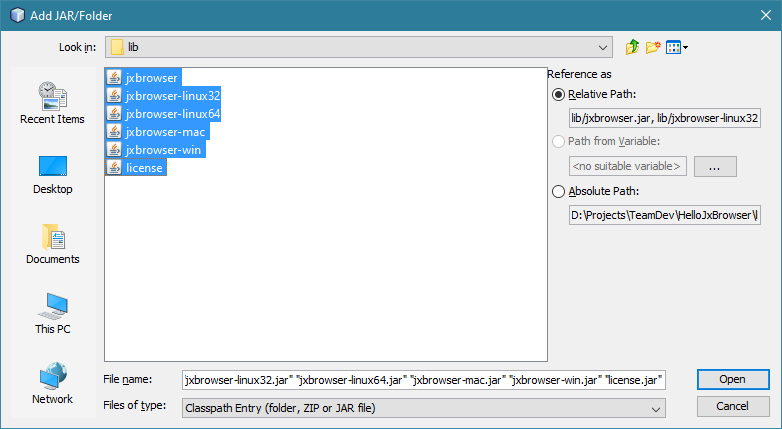This screenshot has height=429, width=782.
Task: Close the Add JAR/Folder dialog
Action: point(766,15)
